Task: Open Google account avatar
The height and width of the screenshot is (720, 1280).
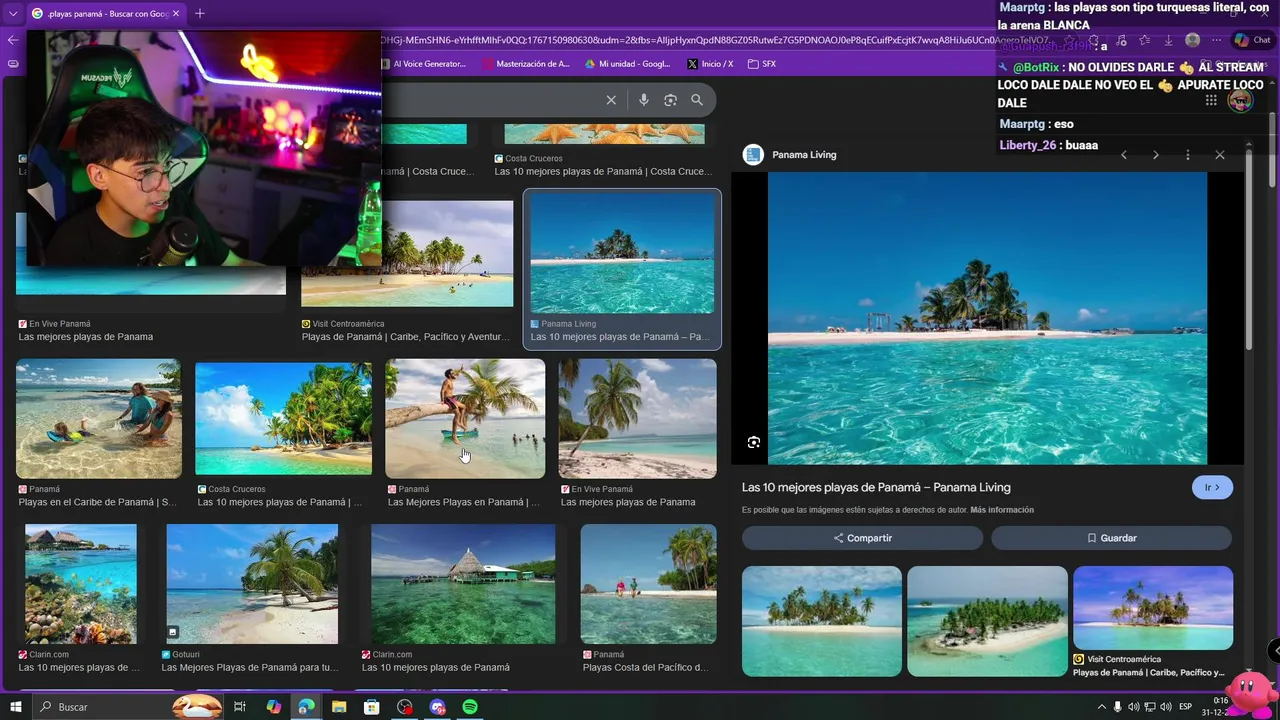Action: pyautogui.click(x=1240, y=100)
